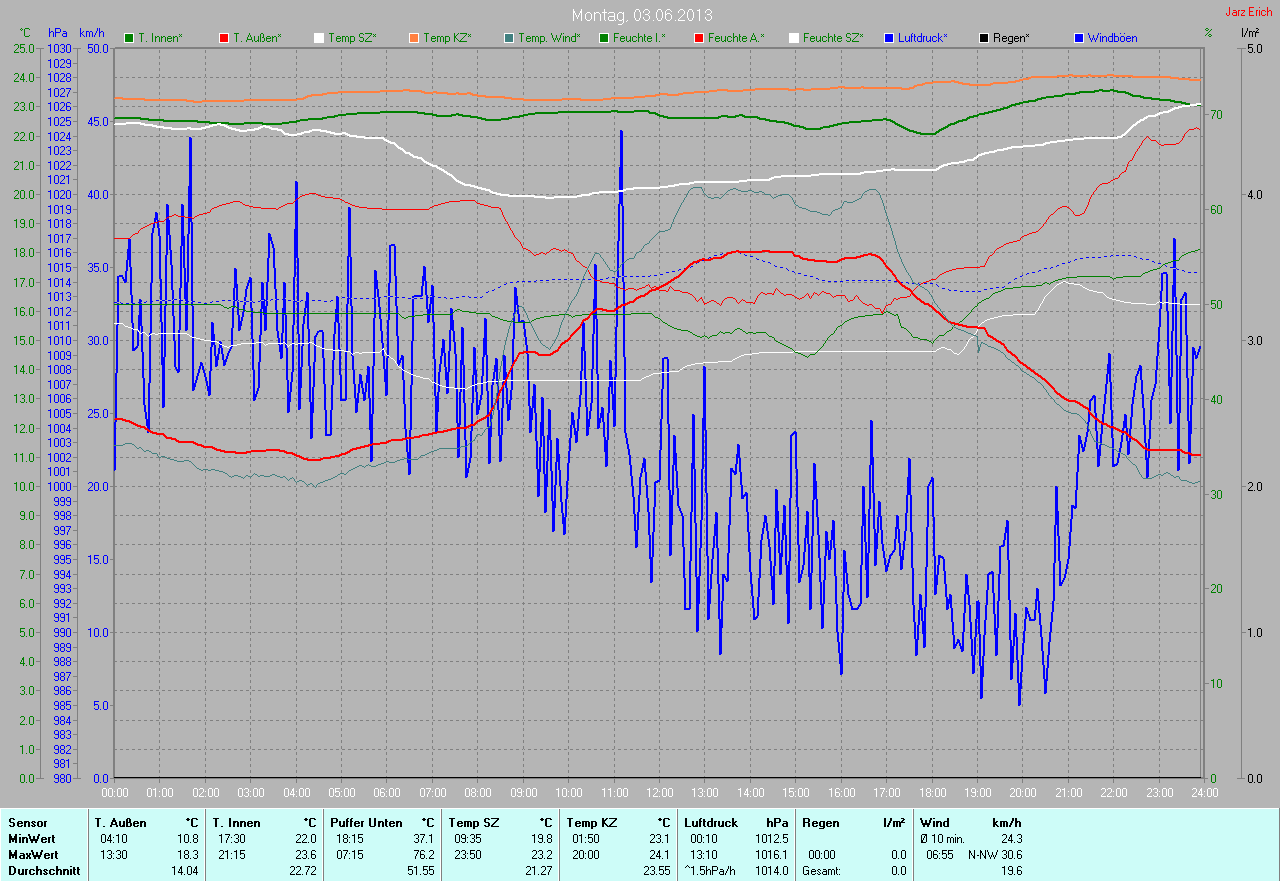The width and height of the screenshot is (1280, 881).
Task: Click the orange Temp KZ legend square
Action: click(x=414, y=38)
